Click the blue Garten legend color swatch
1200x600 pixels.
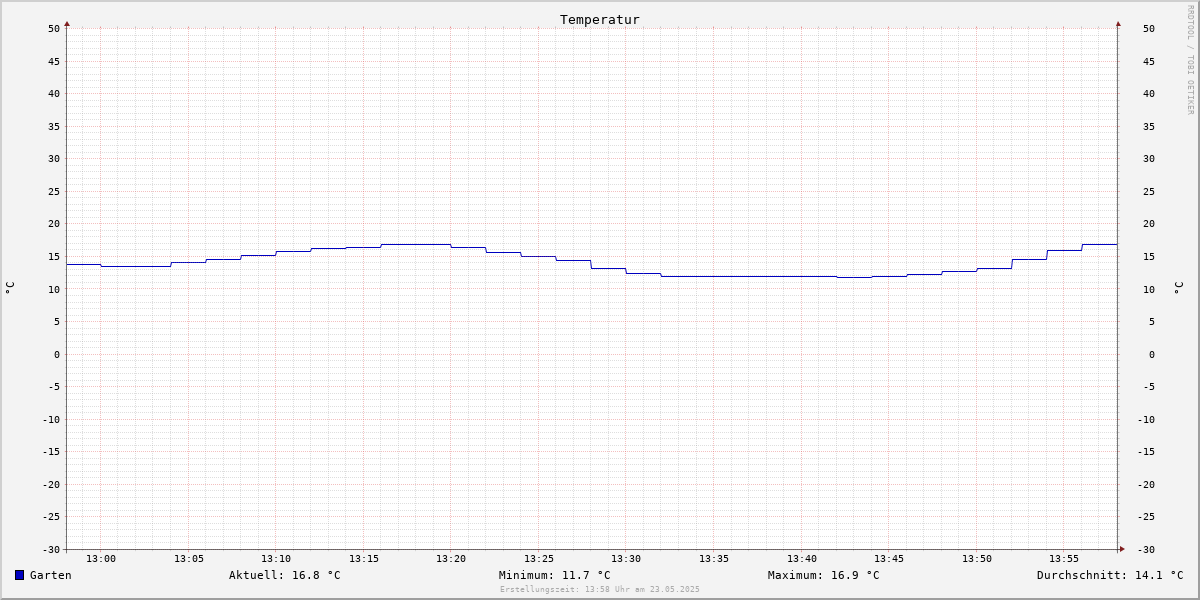(x=19, y=575)
